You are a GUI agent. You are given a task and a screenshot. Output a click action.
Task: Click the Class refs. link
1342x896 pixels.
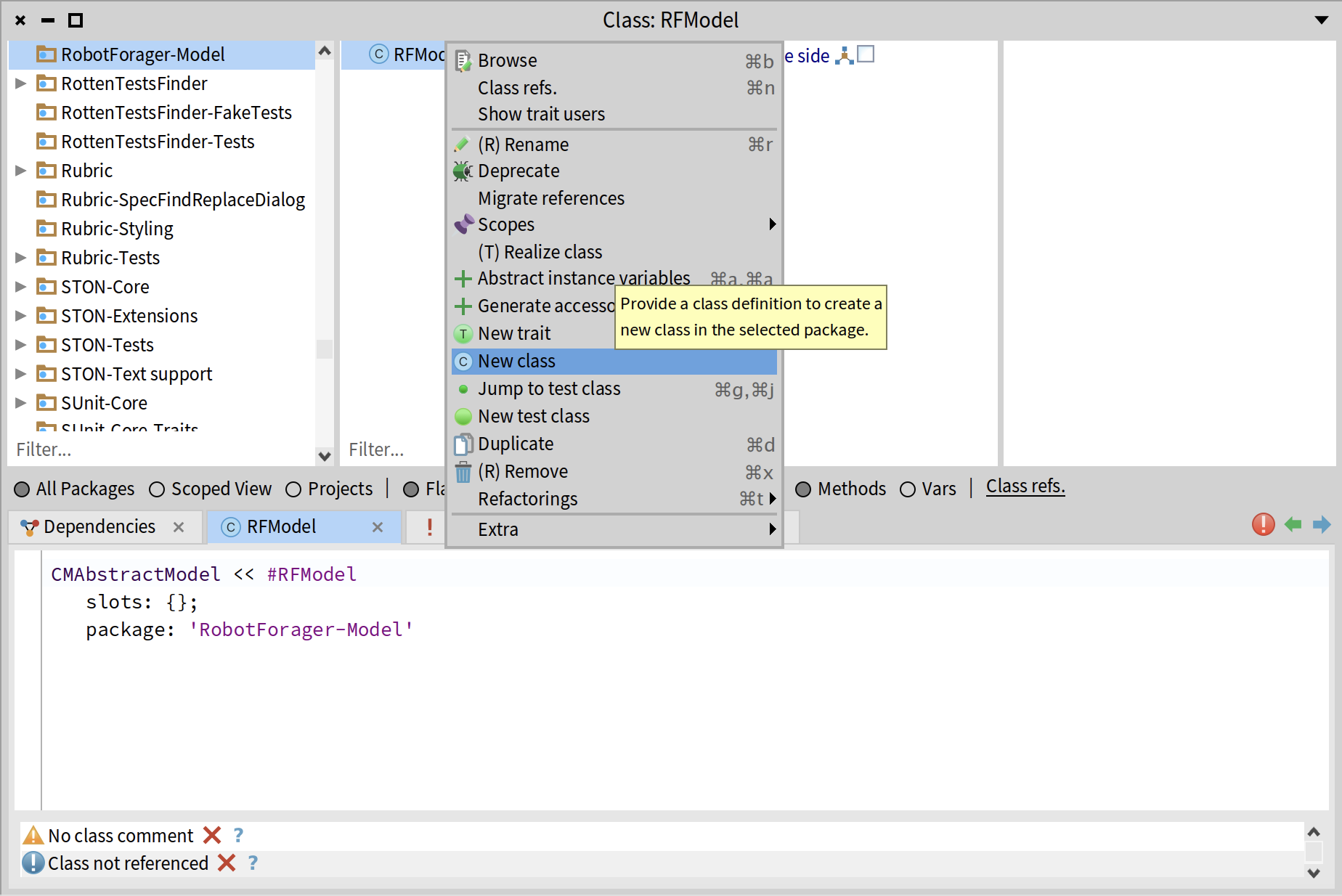(x=1025, y=486)
